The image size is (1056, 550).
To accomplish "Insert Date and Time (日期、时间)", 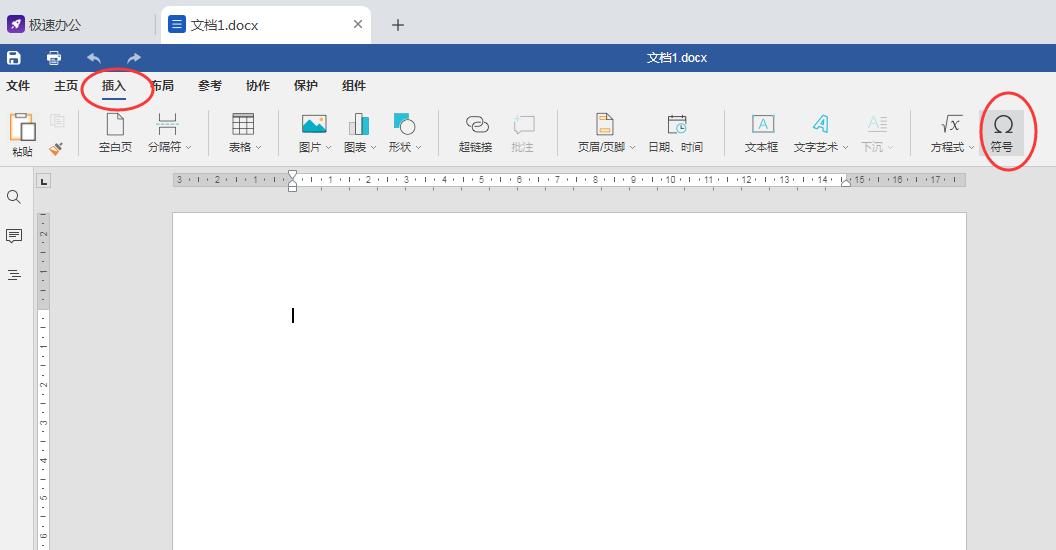I will (x=675, y=133).
